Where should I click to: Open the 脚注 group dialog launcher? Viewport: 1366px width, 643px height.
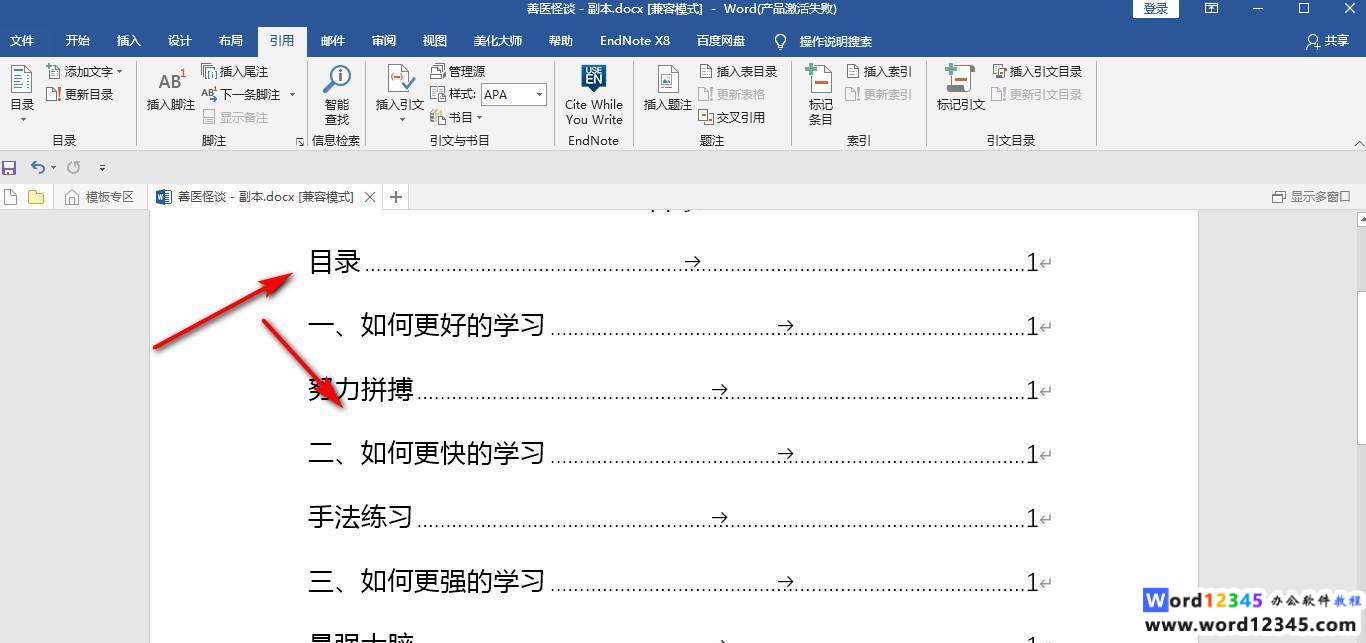pos(300,142)
